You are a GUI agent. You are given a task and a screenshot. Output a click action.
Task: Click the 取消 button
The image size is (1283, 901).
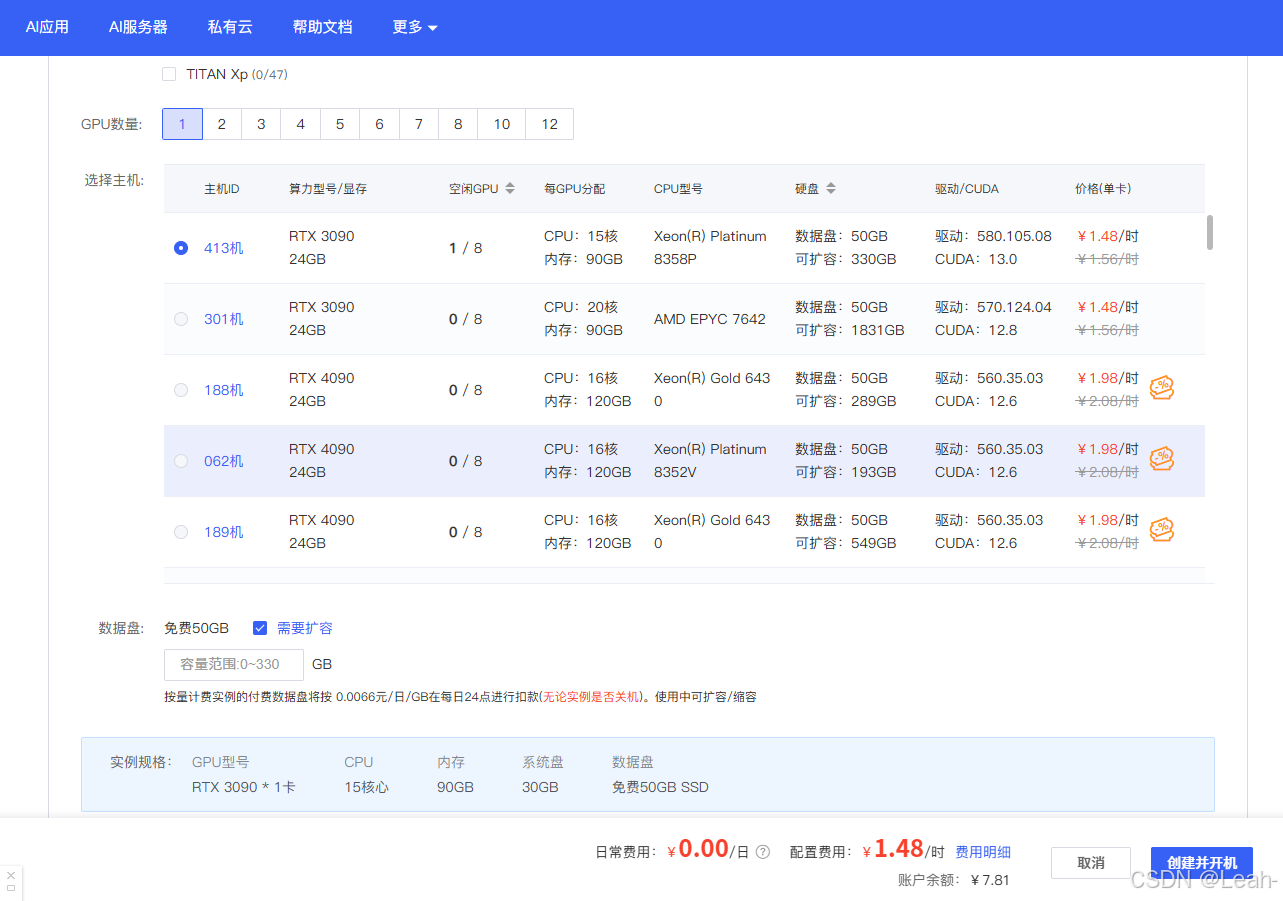(x=1091, y=863)
